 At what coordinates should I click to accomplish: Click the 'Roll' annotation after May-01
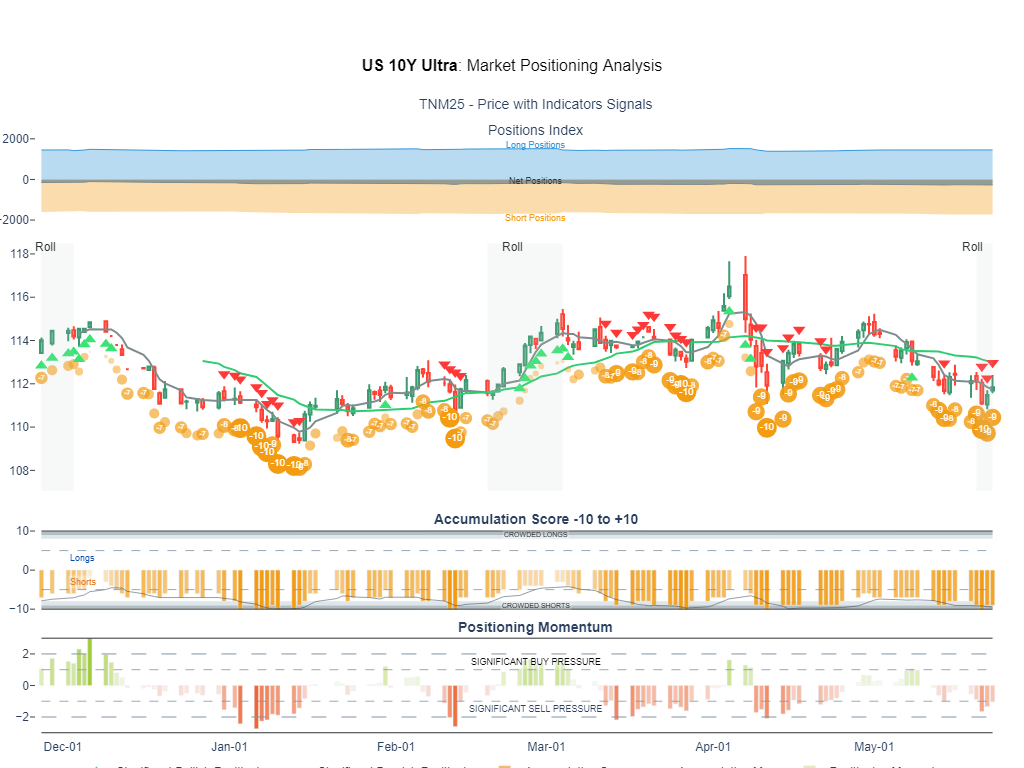click(972, 247)
